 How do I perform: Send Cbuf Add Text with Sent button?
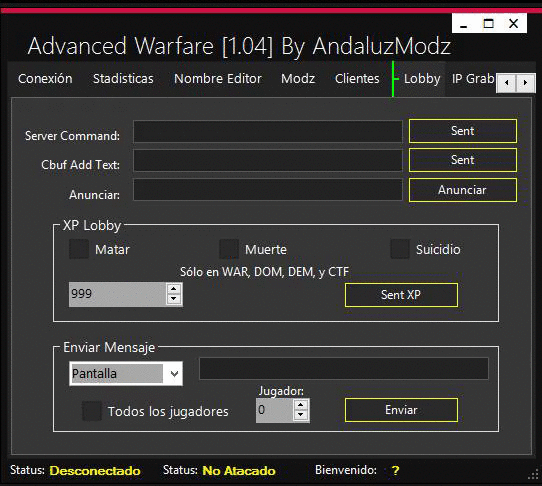pos(463,160)
